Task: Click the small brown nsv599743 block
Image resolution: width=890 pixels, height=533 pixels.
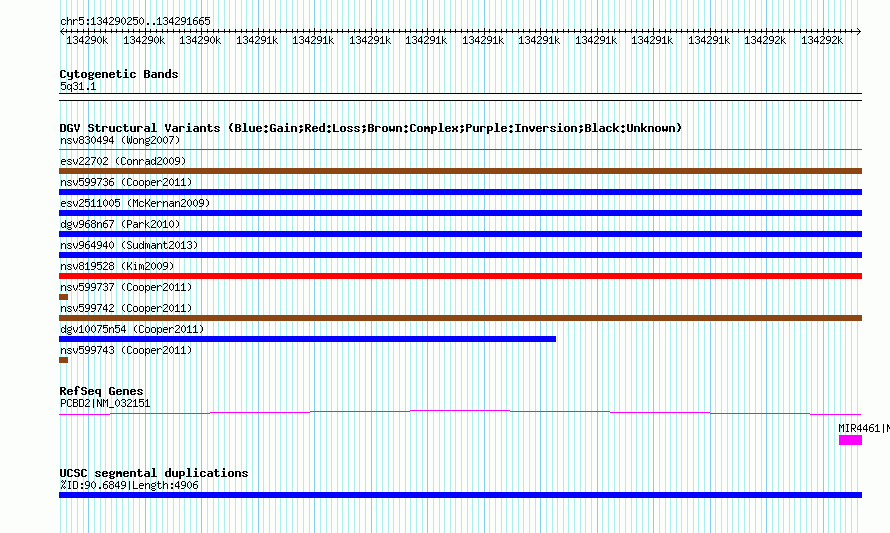Action: (64, 360)
